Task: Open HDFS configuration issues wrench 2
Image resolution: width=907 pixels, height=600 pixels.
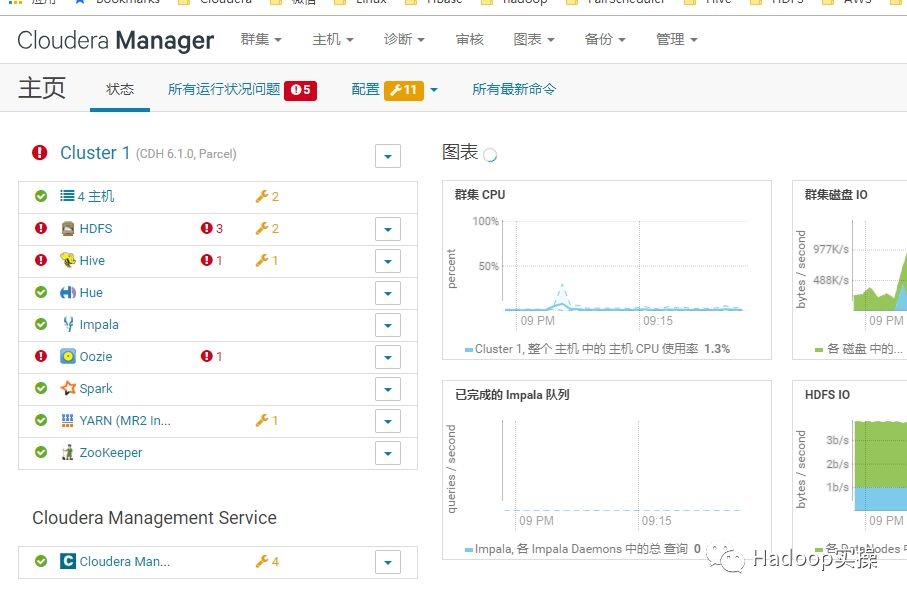Action: [x=267, y=229]
